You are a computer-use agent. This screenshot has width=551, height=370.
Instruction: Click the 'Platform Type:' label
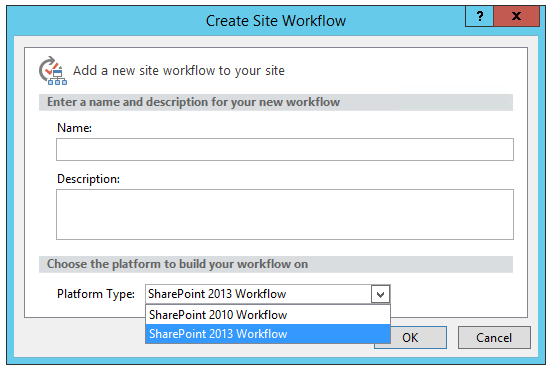pyautogui.click(x=96, y=294)
